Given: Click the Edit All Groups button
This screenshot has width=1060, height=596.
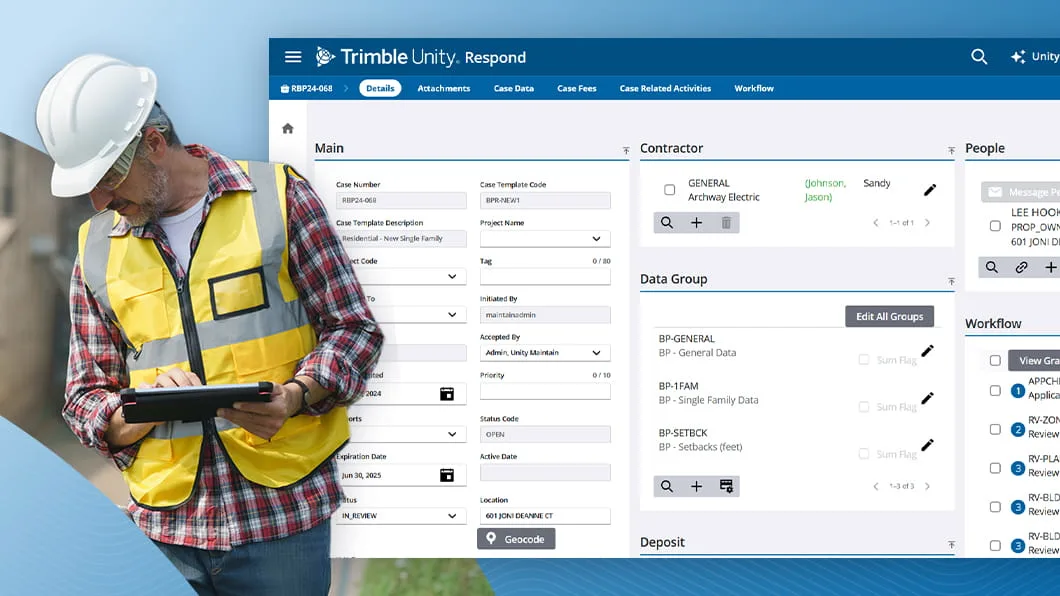Looking at the screenshot, I should [890, 316].
